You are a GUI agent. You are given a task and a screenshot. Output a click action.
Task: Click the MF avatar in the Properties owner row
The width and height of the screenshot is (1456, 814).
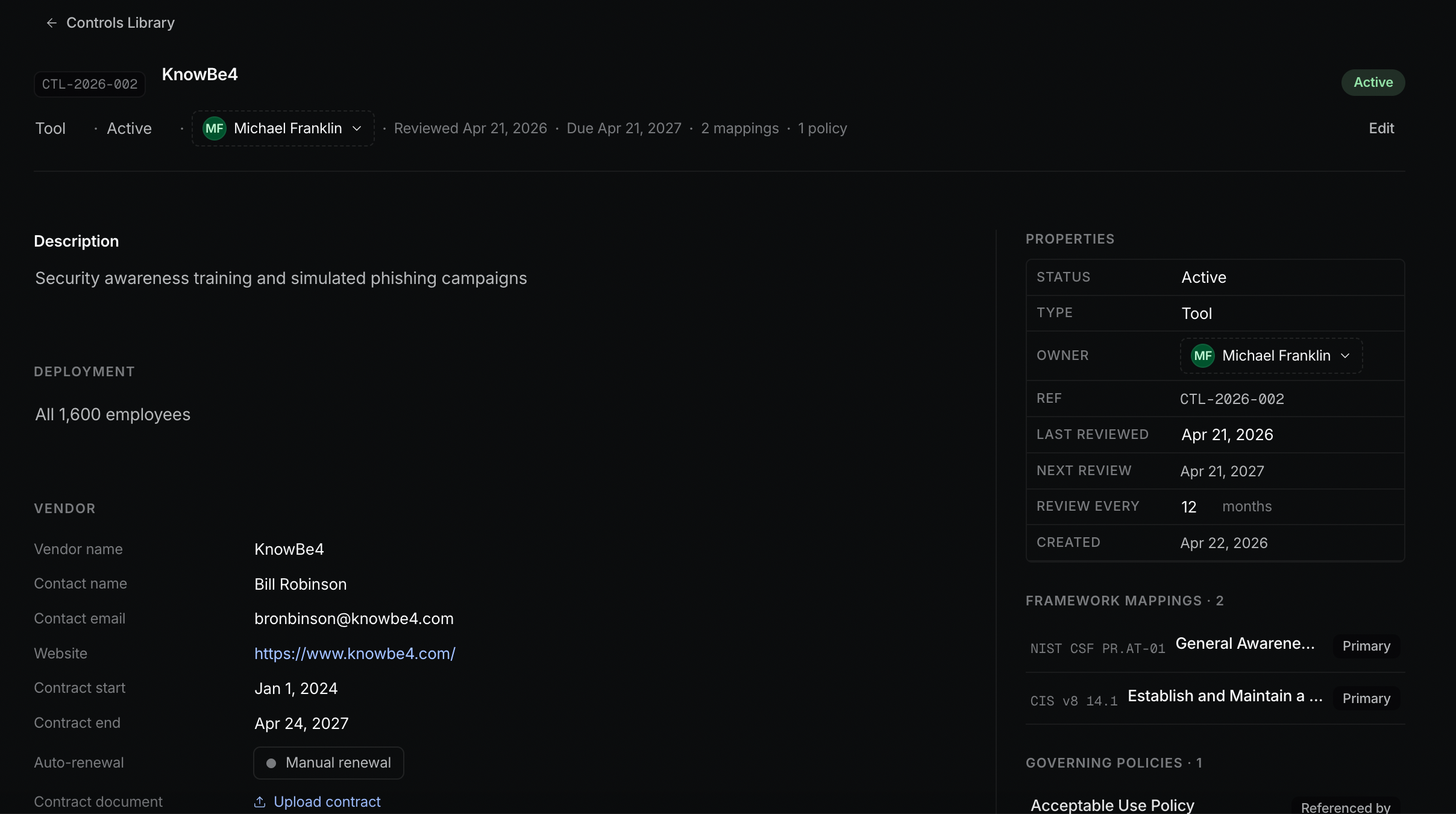tap(1202, 356)
